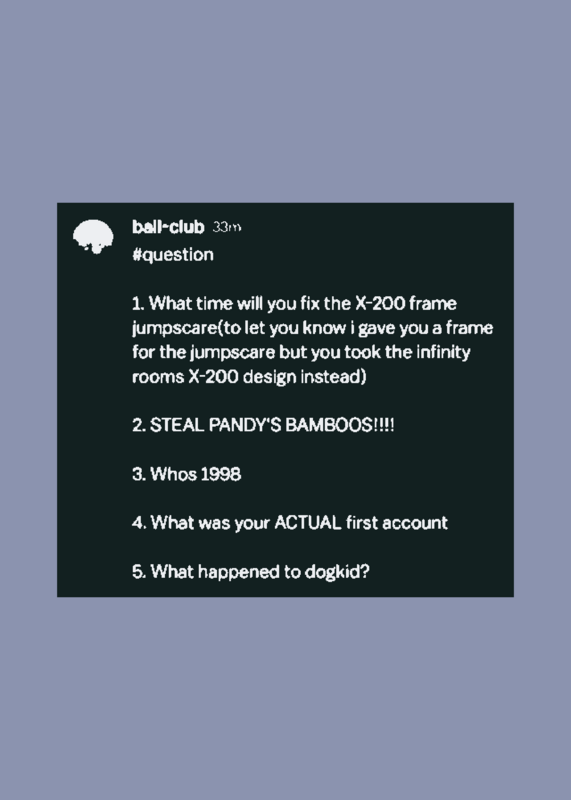Image resolution: width=571 pixels, height=800 pixels.
Task: Open the ball-club avatar icon
Action: [x=93, y=237]
